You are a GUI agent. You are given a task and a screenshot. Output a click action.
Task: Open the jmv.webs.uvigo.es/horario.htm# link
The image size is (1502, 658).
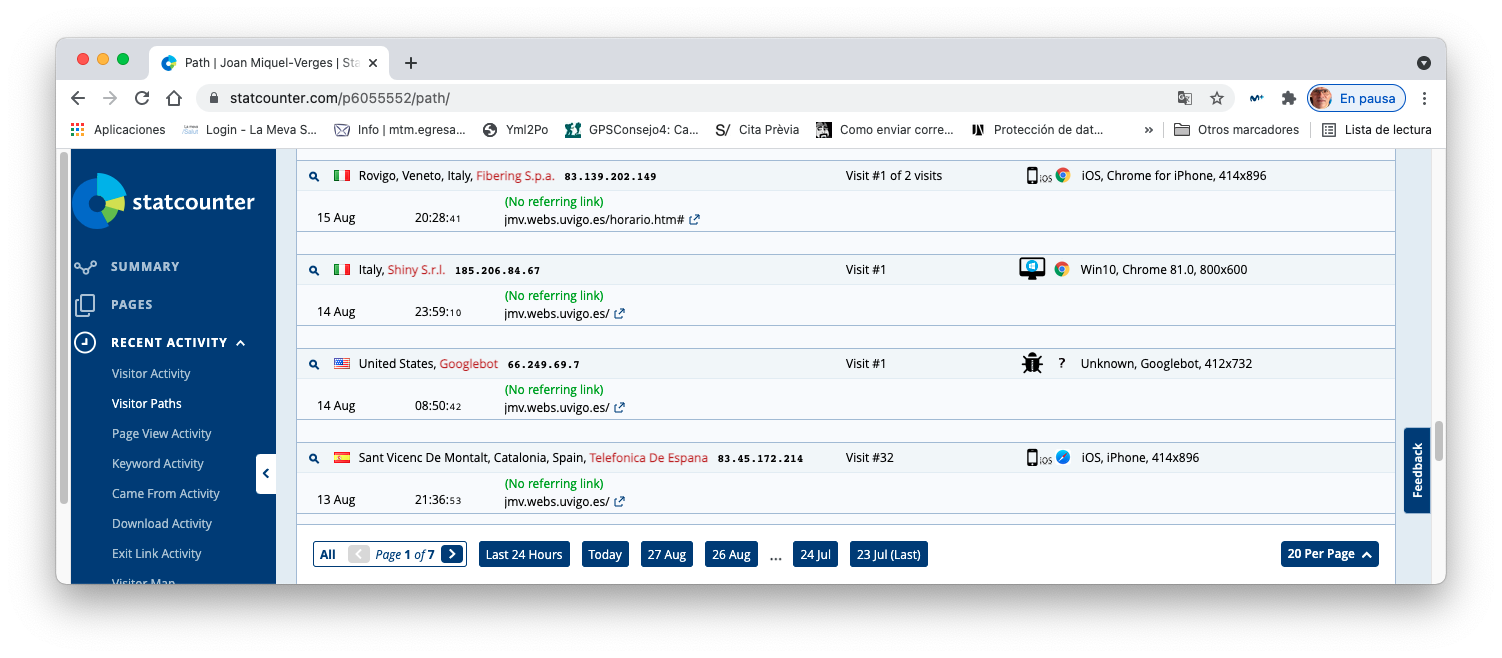tap(594, 220)
